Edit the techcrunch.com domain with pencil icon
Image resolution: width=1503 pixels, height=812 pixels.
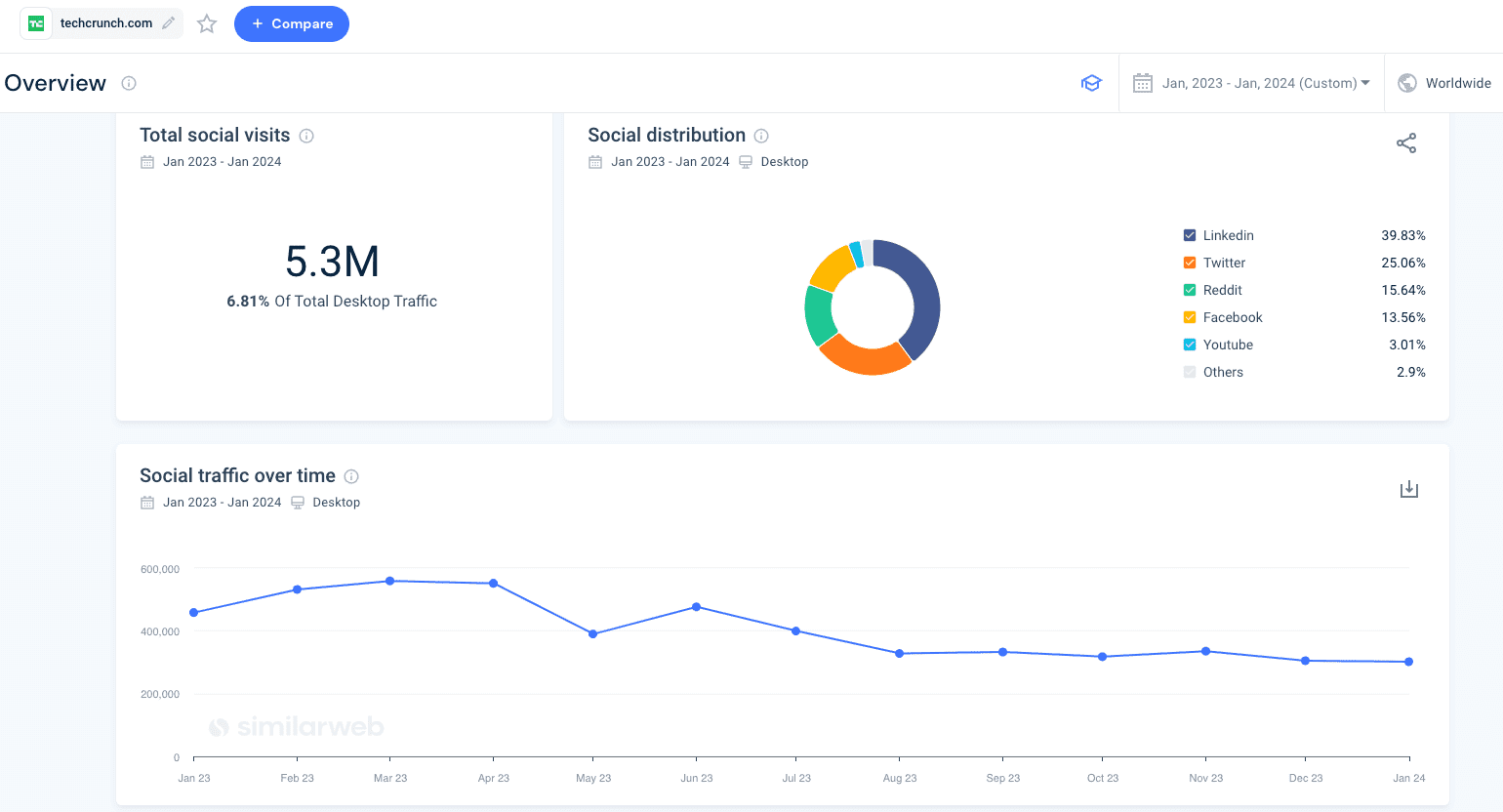tap(169, 22)
